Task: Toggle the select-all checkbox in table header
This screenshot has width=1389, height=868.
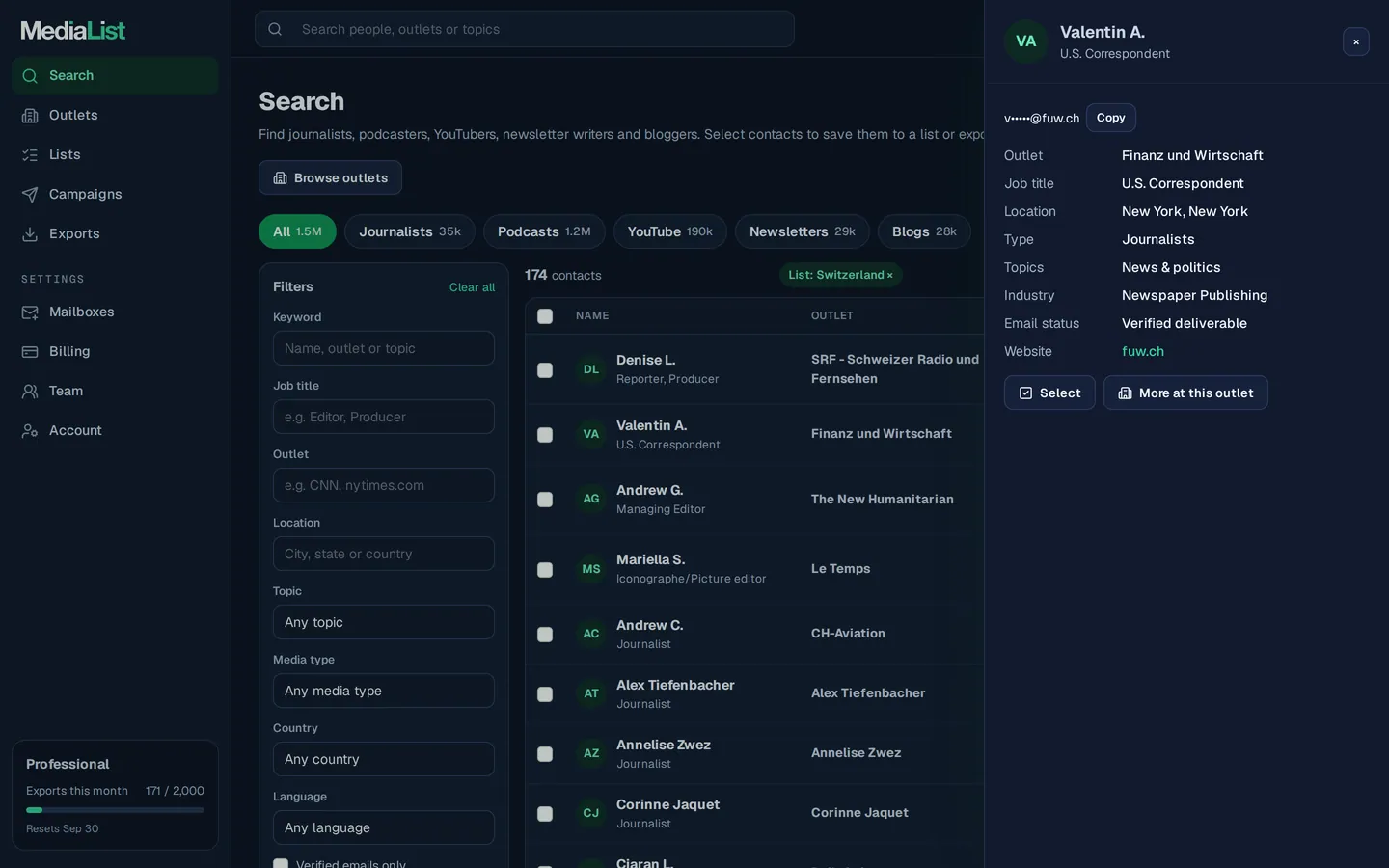Action: (545, 316)
